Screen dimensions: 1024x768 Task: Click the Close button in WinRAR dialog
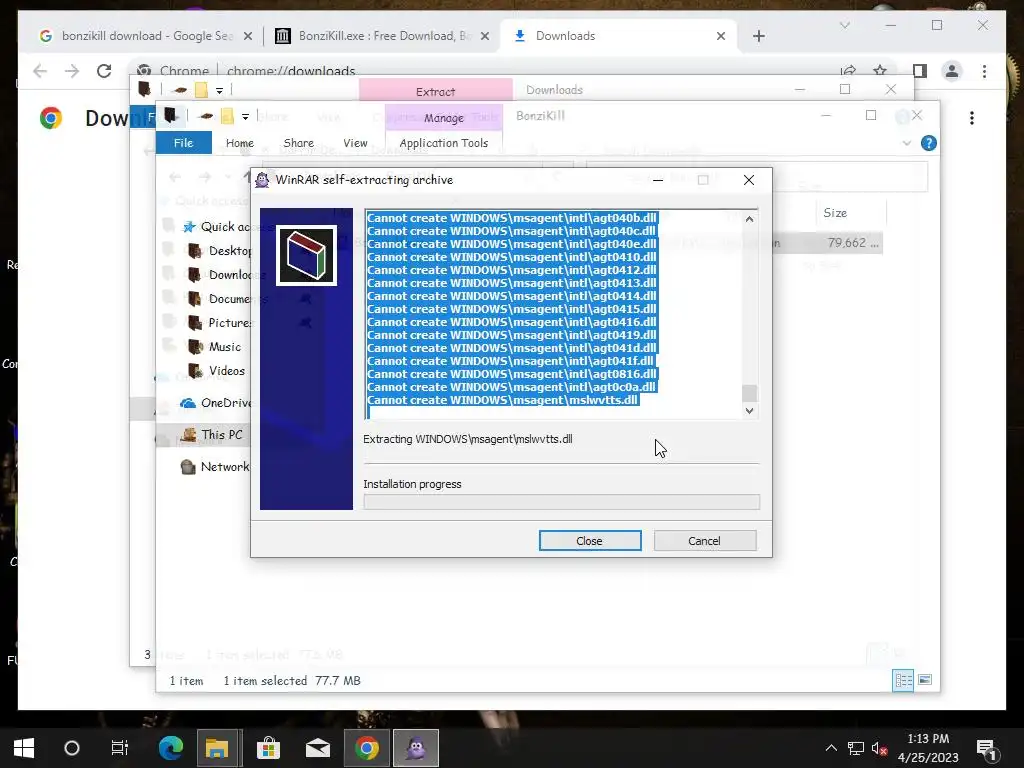pyautogui.click(x=590, y=541)
